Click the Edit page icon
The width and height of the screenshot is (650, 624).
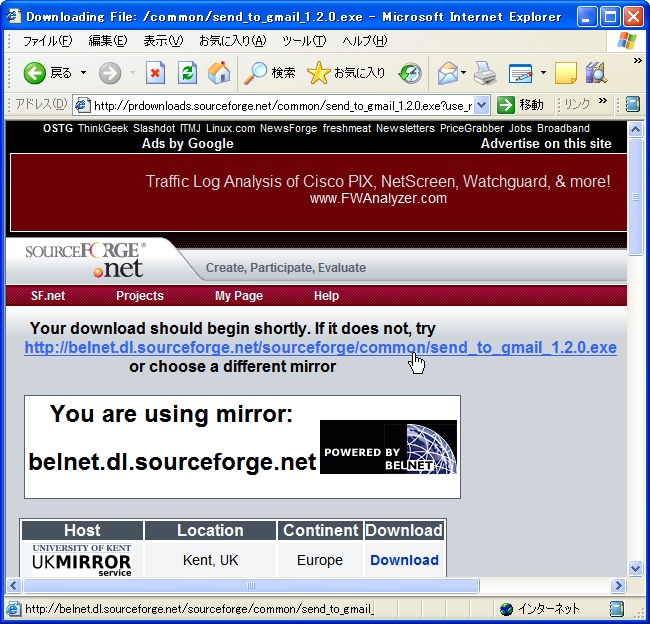tap(521, 73)
